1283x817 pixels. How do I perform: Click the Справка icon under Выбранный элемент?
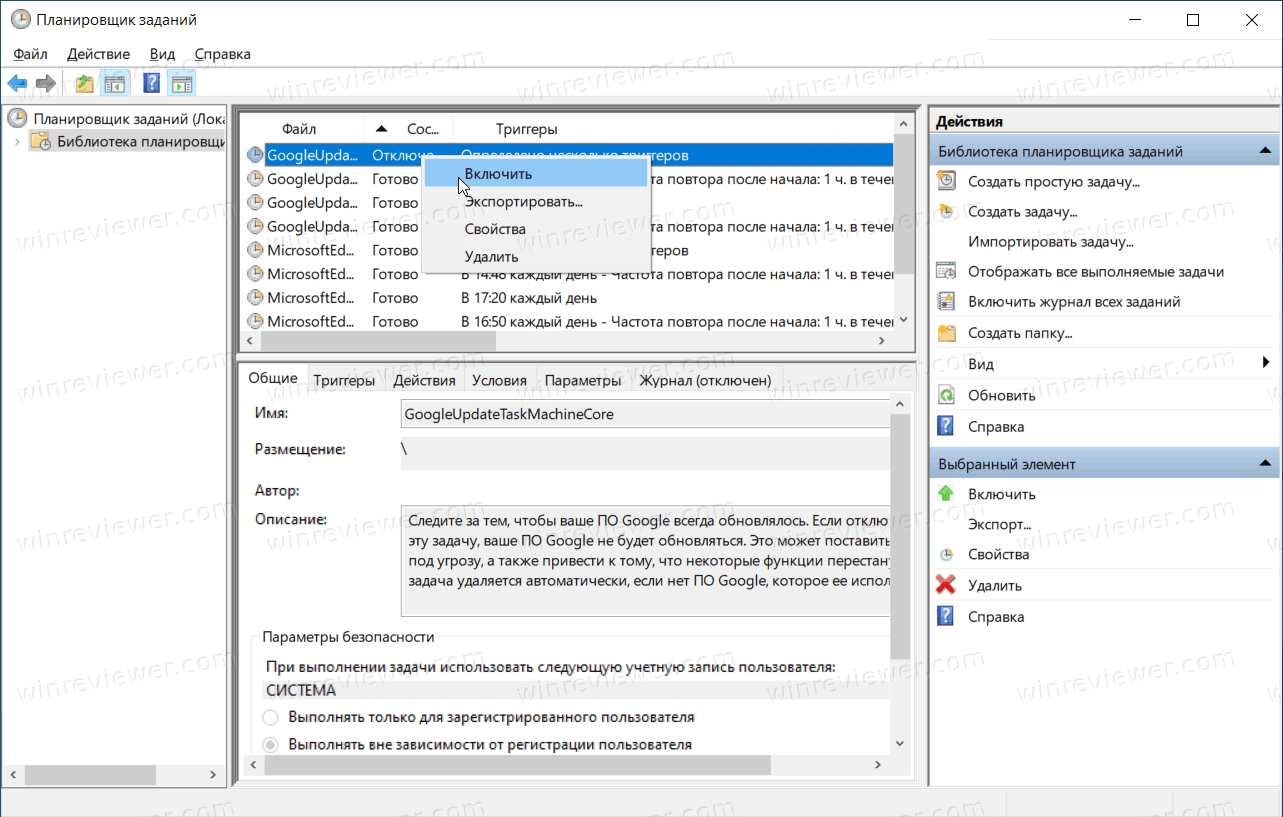(x=946, y=616)
